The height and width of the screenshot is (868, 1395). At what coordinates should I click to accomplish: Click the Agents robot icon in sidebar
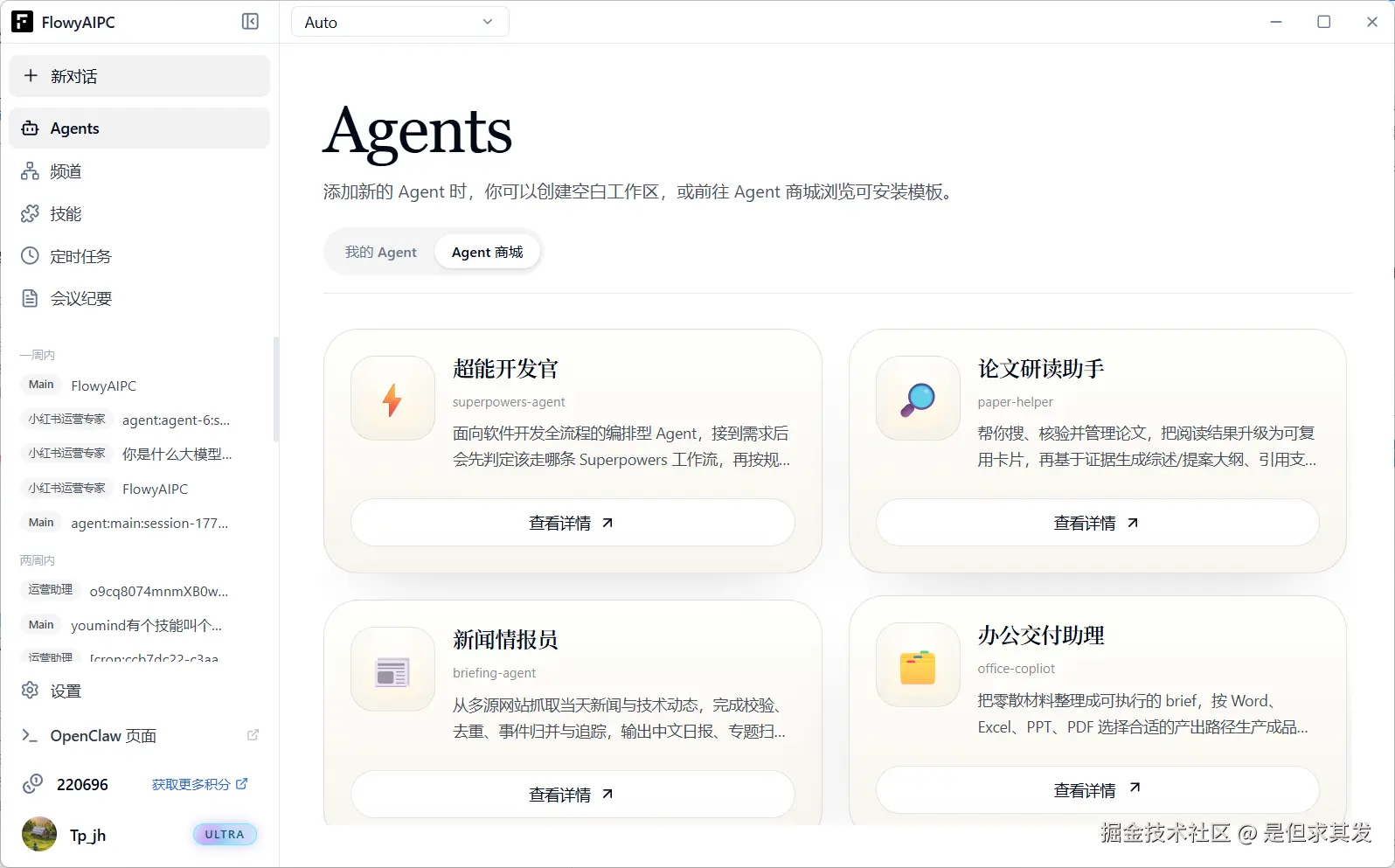(x=30, y=128)
